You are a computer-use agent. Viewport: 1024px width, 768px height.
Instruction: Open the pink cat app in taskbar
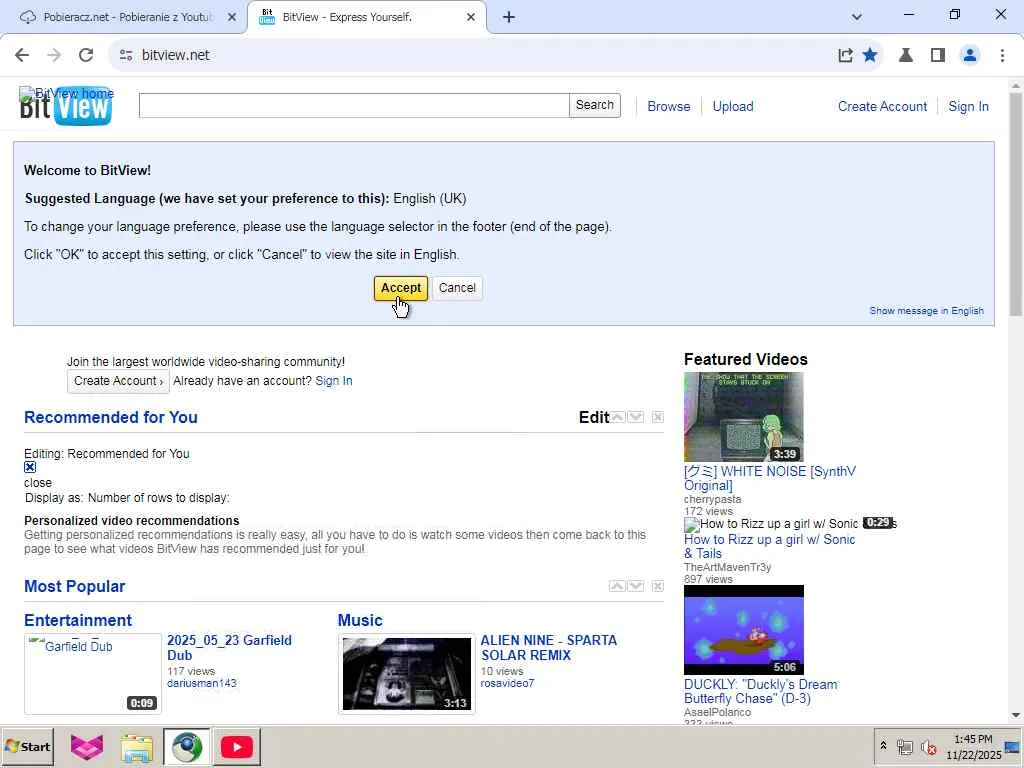click(87, 747)
